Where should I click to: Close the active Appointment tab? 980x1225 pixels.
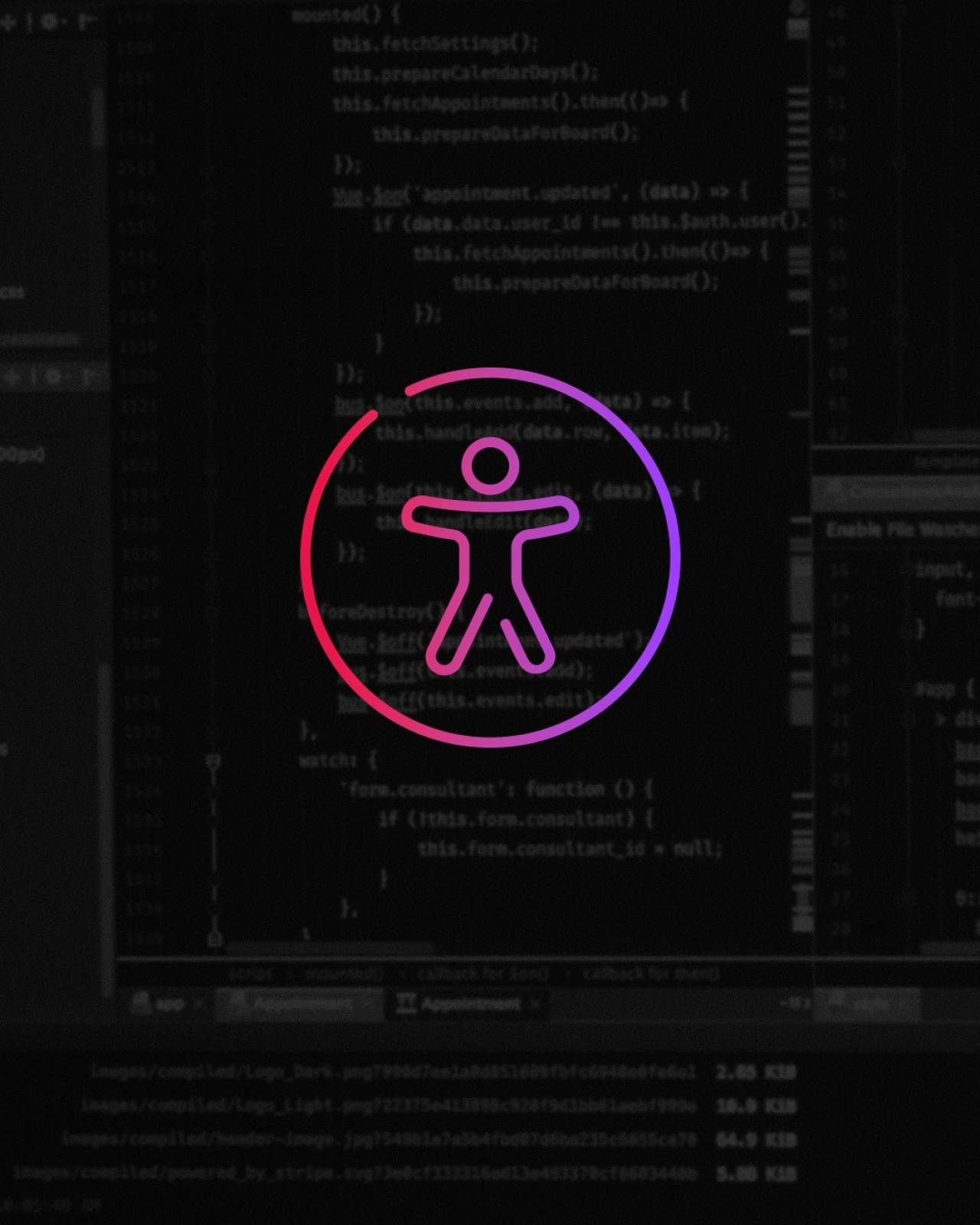click(x=535, y=1004)
